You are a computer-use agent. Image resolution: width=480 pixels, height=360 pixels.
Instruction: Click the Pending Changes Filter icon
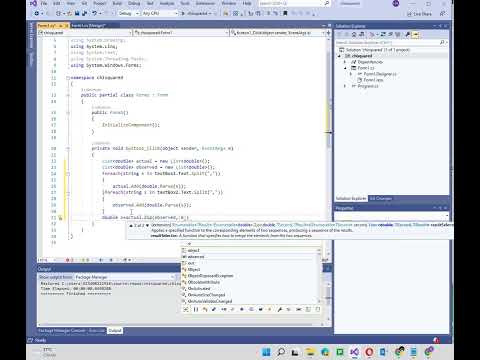[x=372, y=34]
